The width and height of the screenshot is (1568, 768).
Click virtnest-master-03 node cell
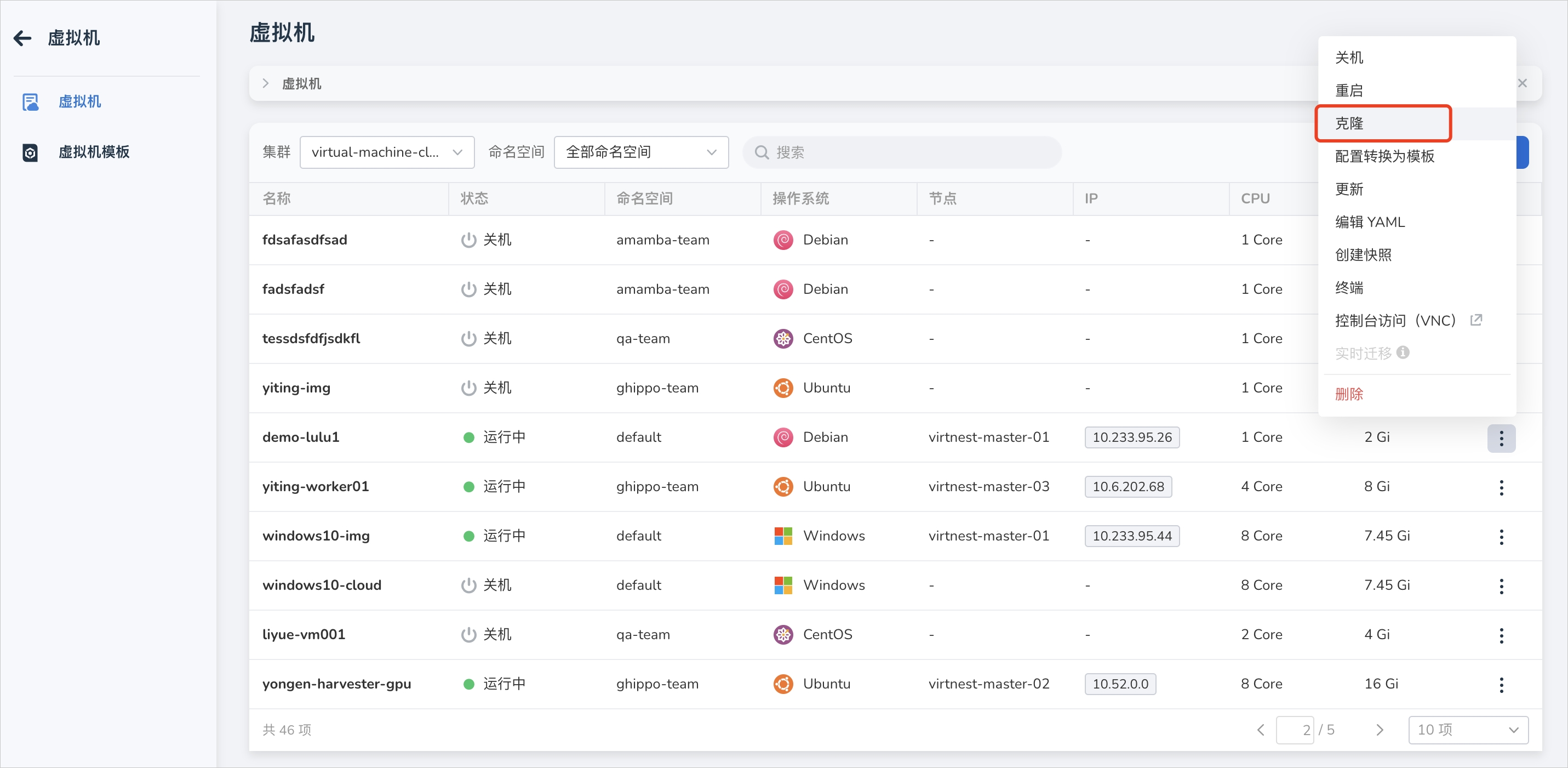point(988,487)
